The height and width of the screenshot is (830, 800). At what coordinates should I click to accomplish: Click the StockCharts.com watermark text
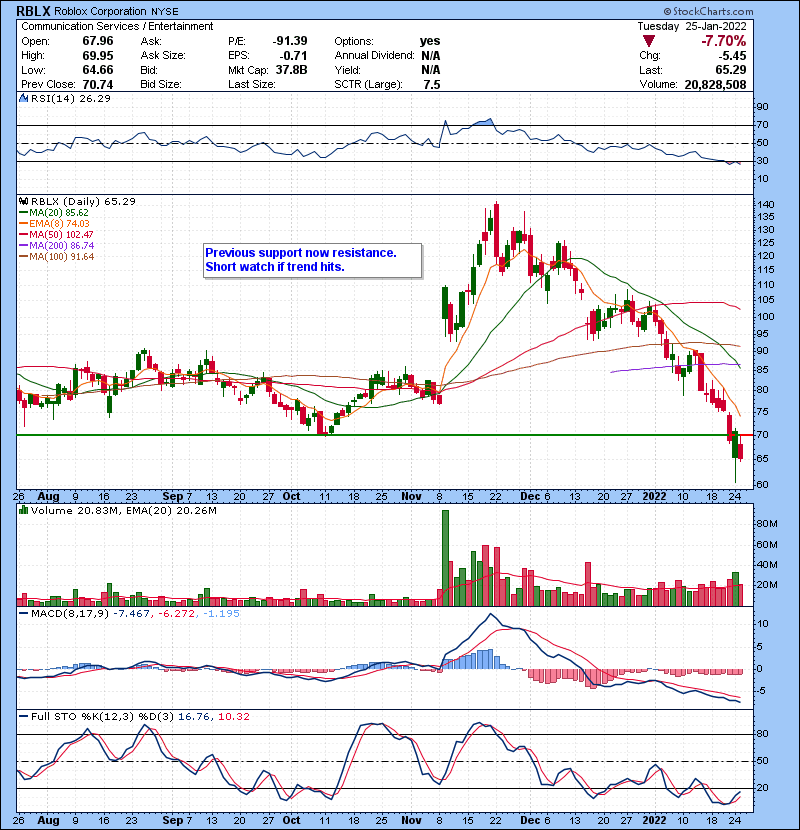tap(708, 11)
